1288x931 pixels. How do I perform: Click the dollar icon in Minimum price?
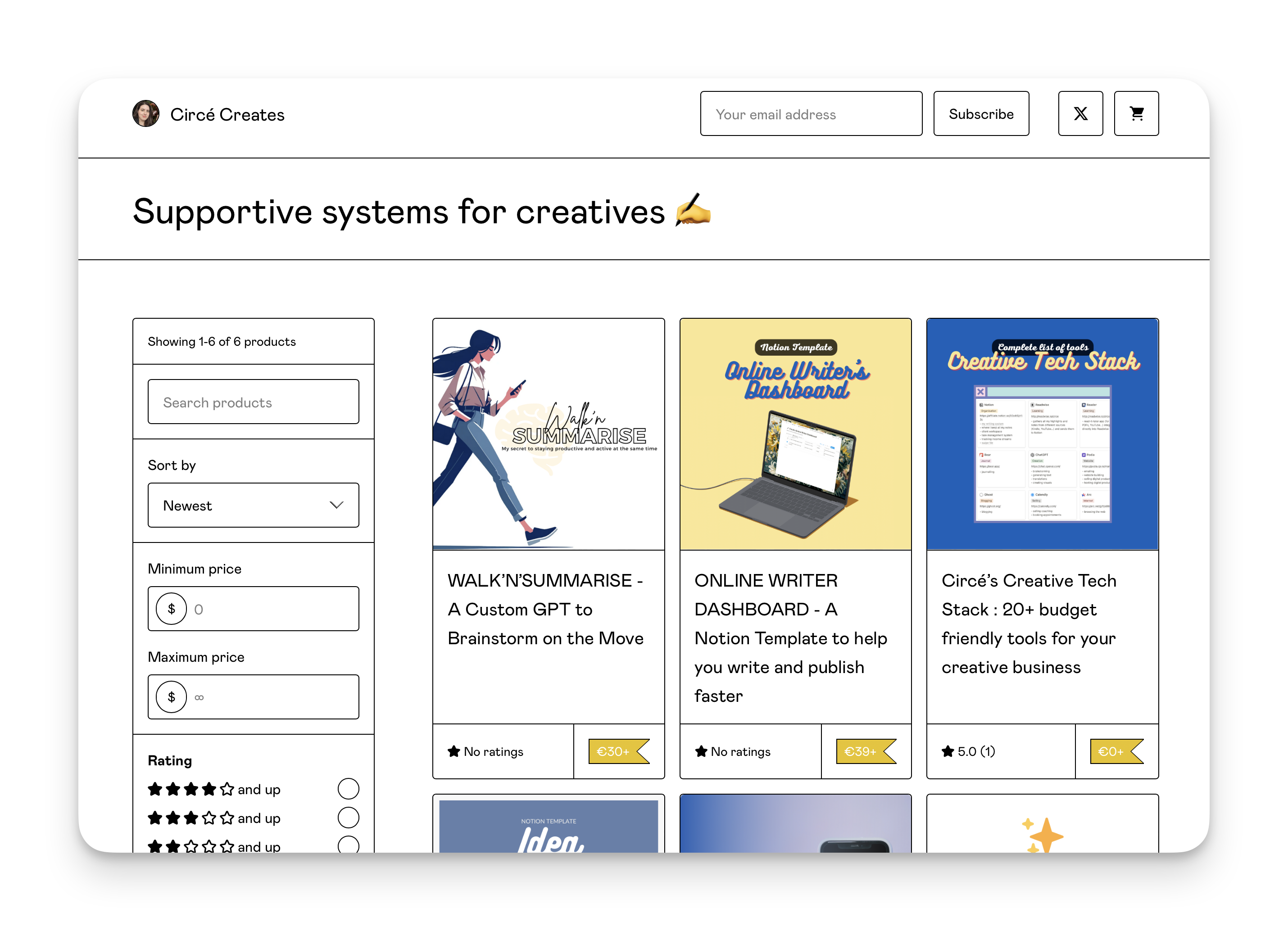pyautogui.click(x=172, y=609)
